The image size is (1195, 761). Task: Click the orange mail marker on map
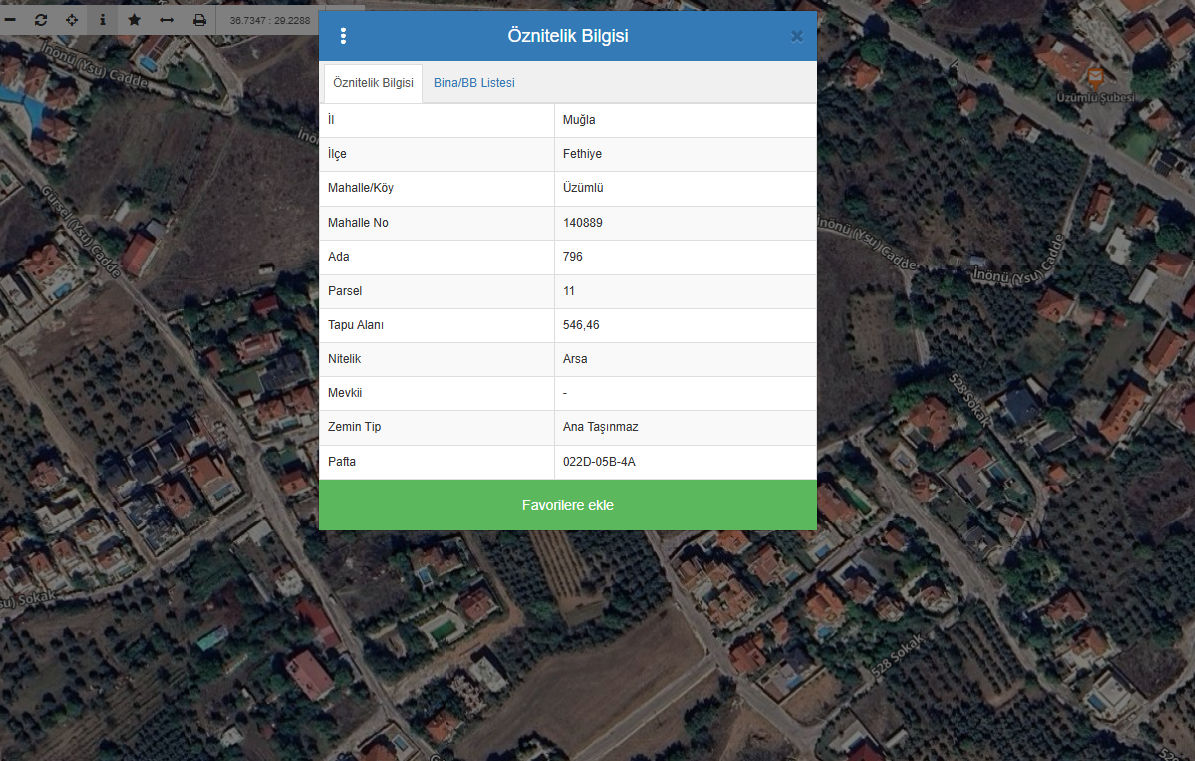pos(1096,77)
